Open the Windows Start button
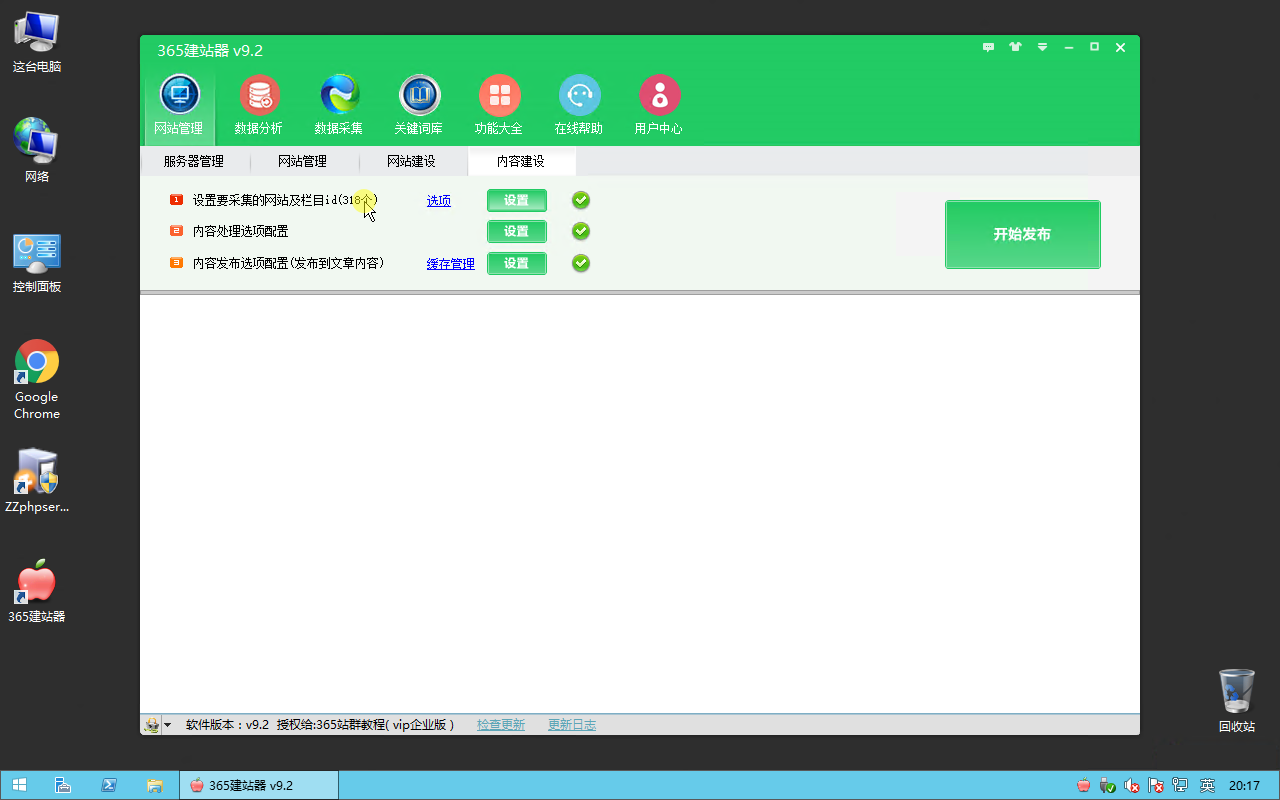1280x800 pixels. click(19, 785)
